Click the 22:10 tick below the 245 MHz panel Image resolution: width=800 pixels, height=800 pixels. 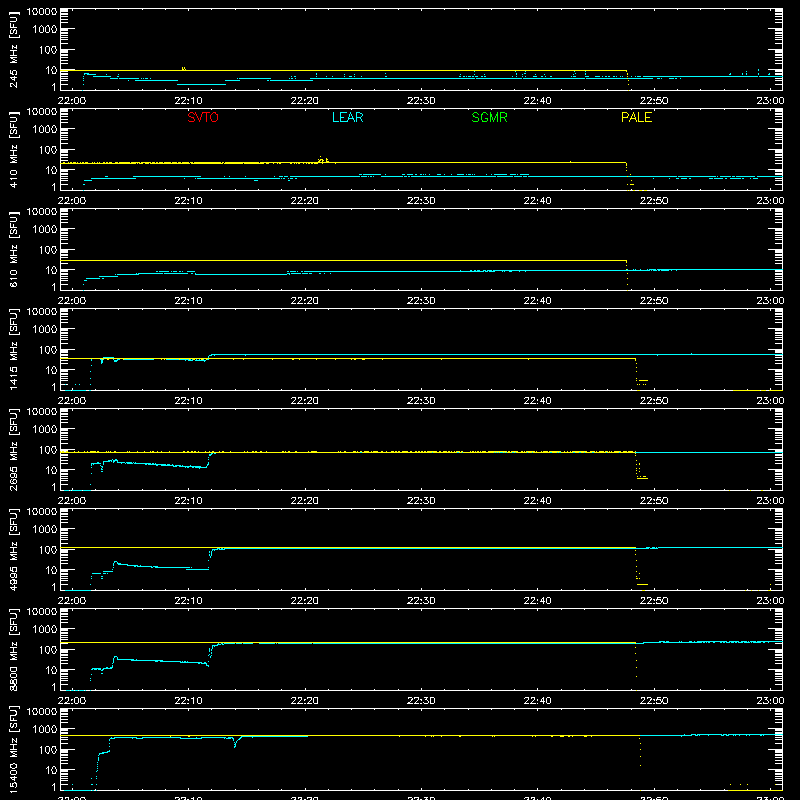click(188, 101)
